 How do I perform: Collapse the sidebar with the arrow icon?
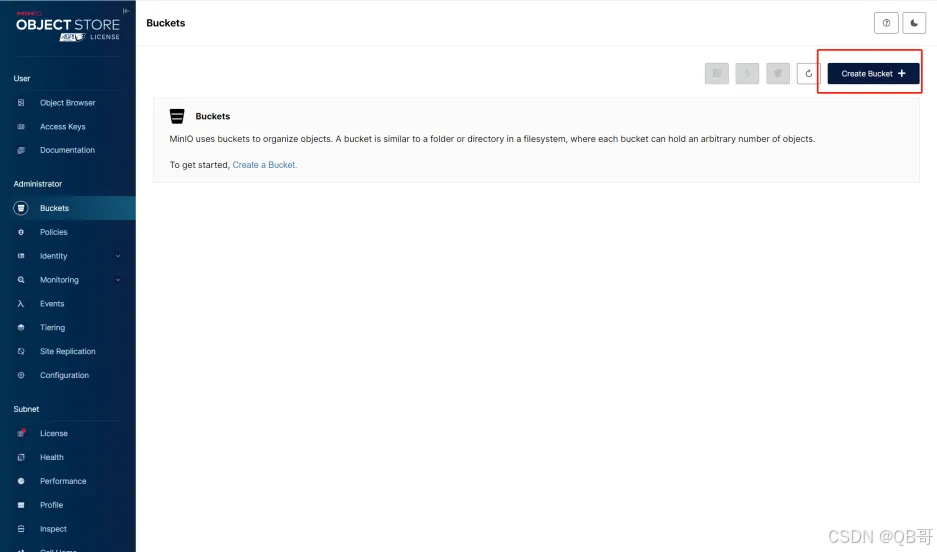125,11
